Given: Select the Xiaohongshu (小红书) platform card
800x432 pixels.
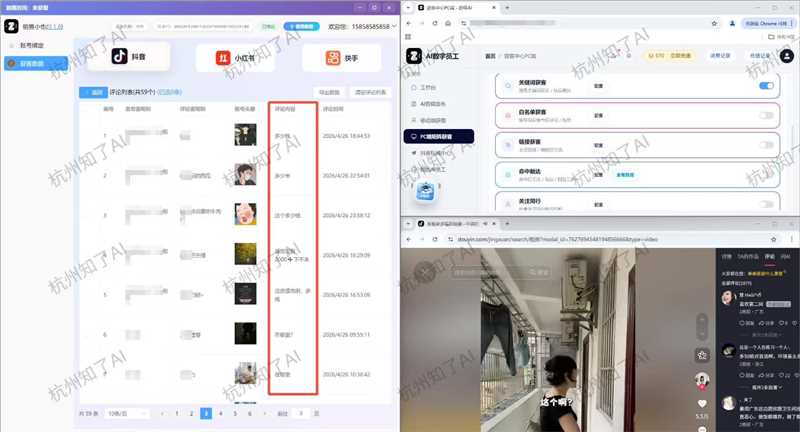Looking at the screenshot, I should 235,58.
